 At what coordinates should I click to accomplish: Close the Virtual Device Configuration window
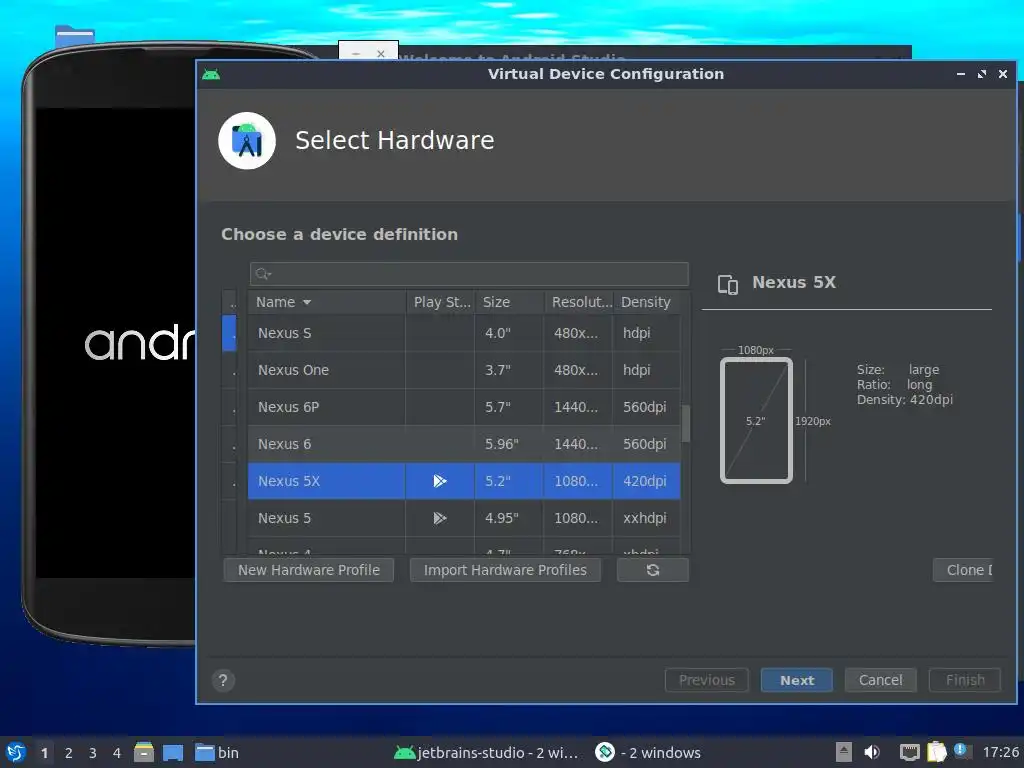(x=1002, y=74)
